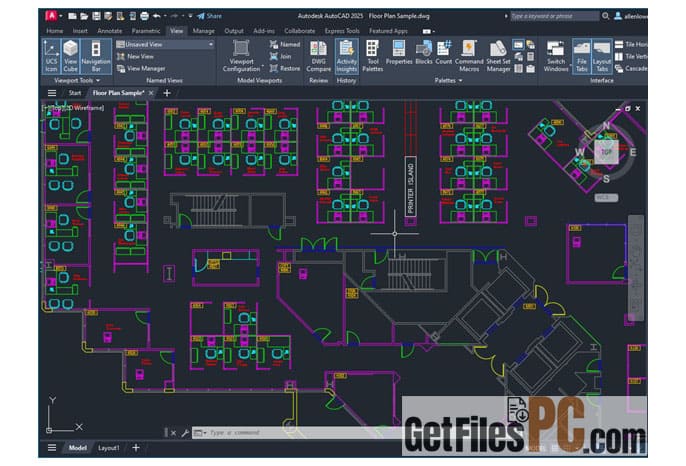Click the keyword search input field
Viewport: 686px width, 466px height.
(x=554, y=16)
